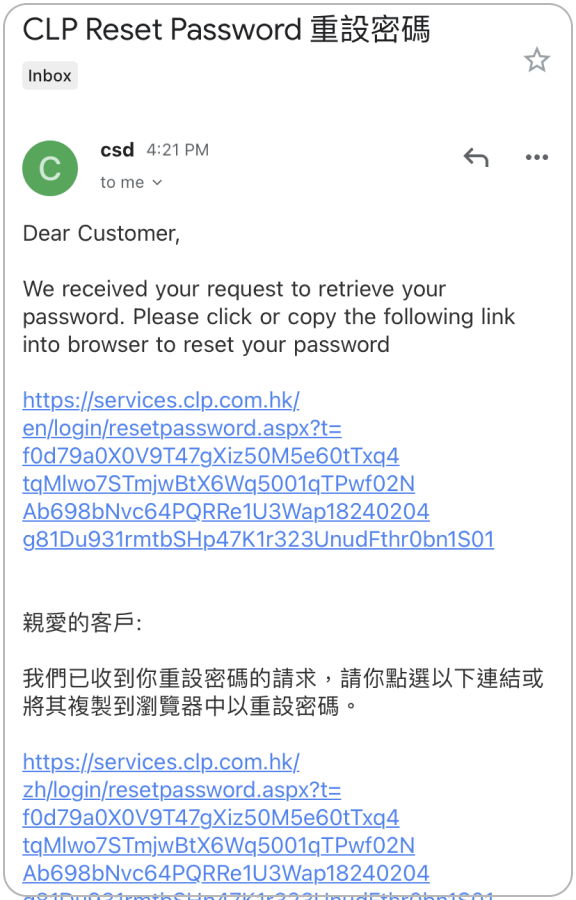Screen dimensions: 576x900
Task: Click the 親愛的客戶 greeting text
Action: point(82,622)
